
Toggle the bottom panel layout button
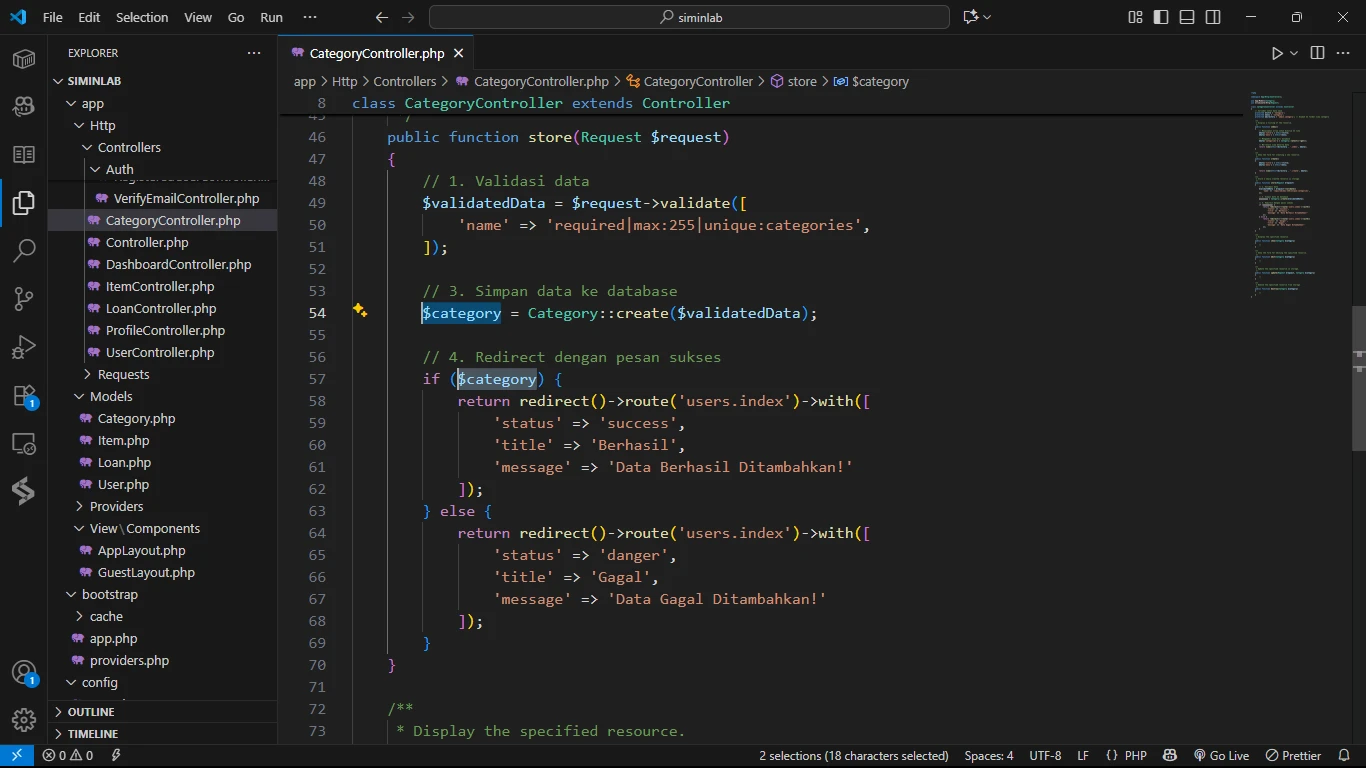(1187, 17)
